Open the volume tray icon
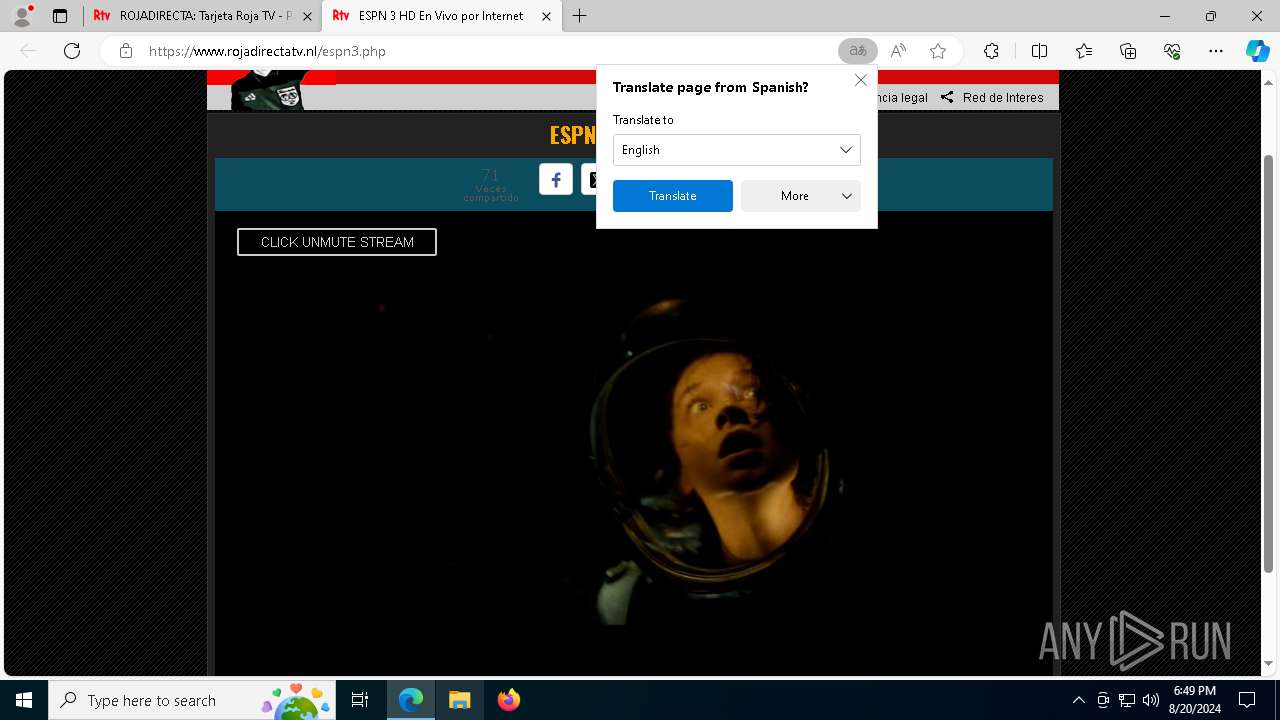 (x=1151, y=700)
